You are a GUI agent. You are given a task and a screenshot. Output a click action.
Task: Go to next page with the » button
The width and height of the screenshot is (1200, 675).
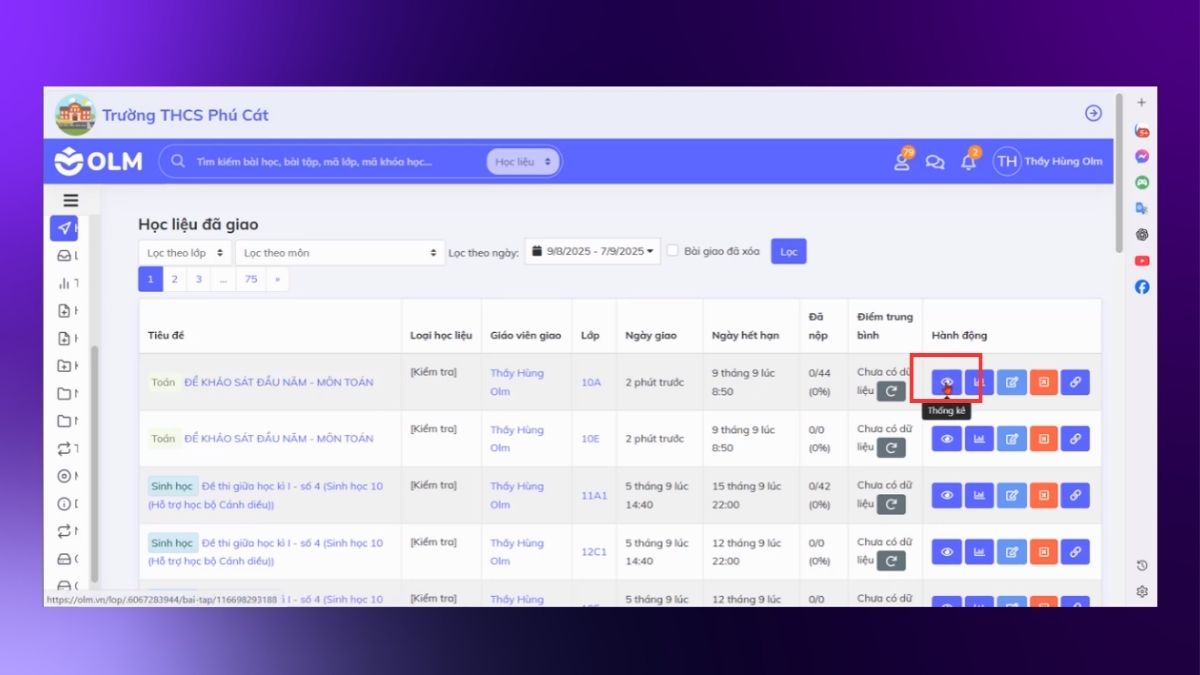[277, 279]
